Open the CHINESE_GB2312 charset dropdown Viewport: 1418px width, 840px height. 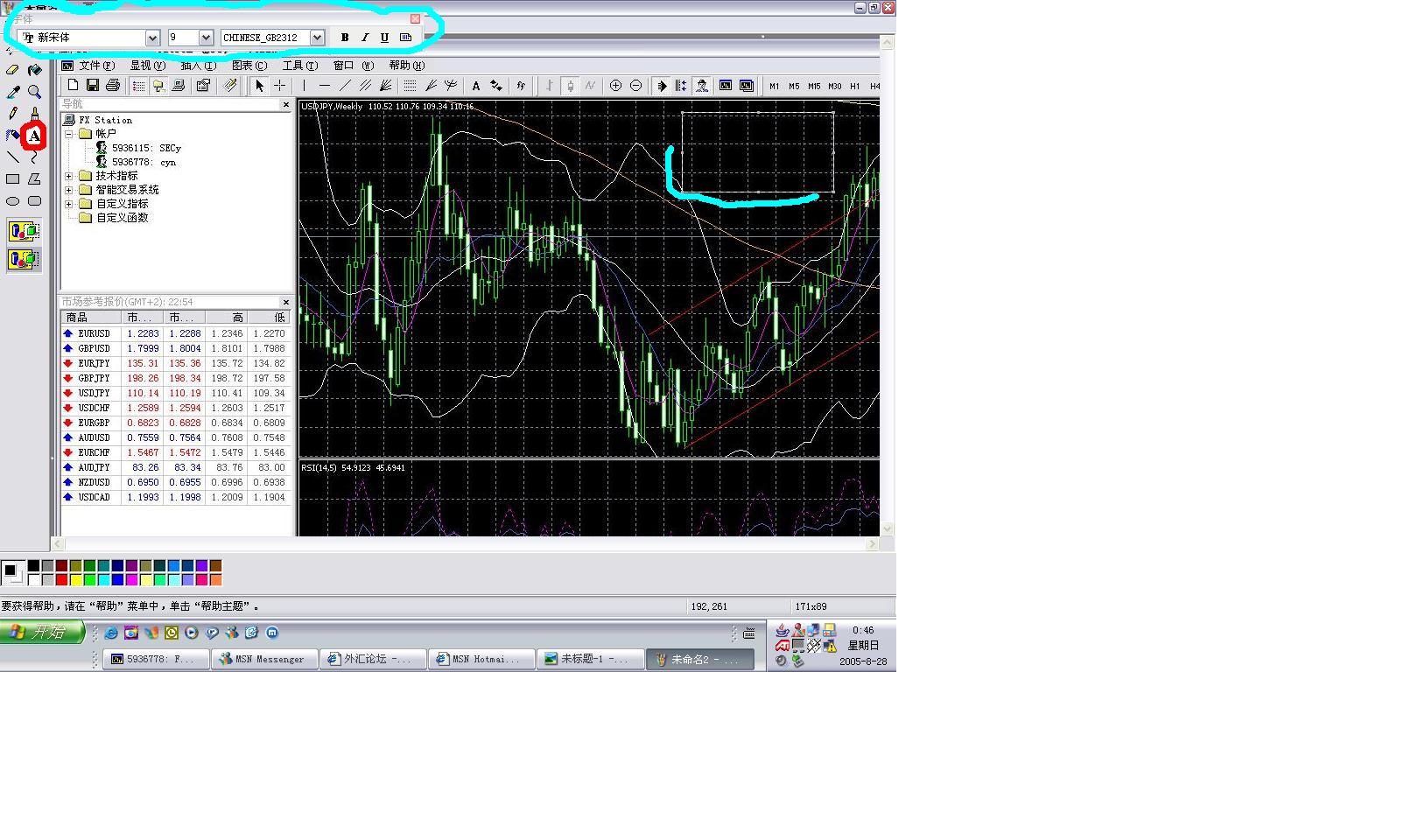click(x=318, y=38)
